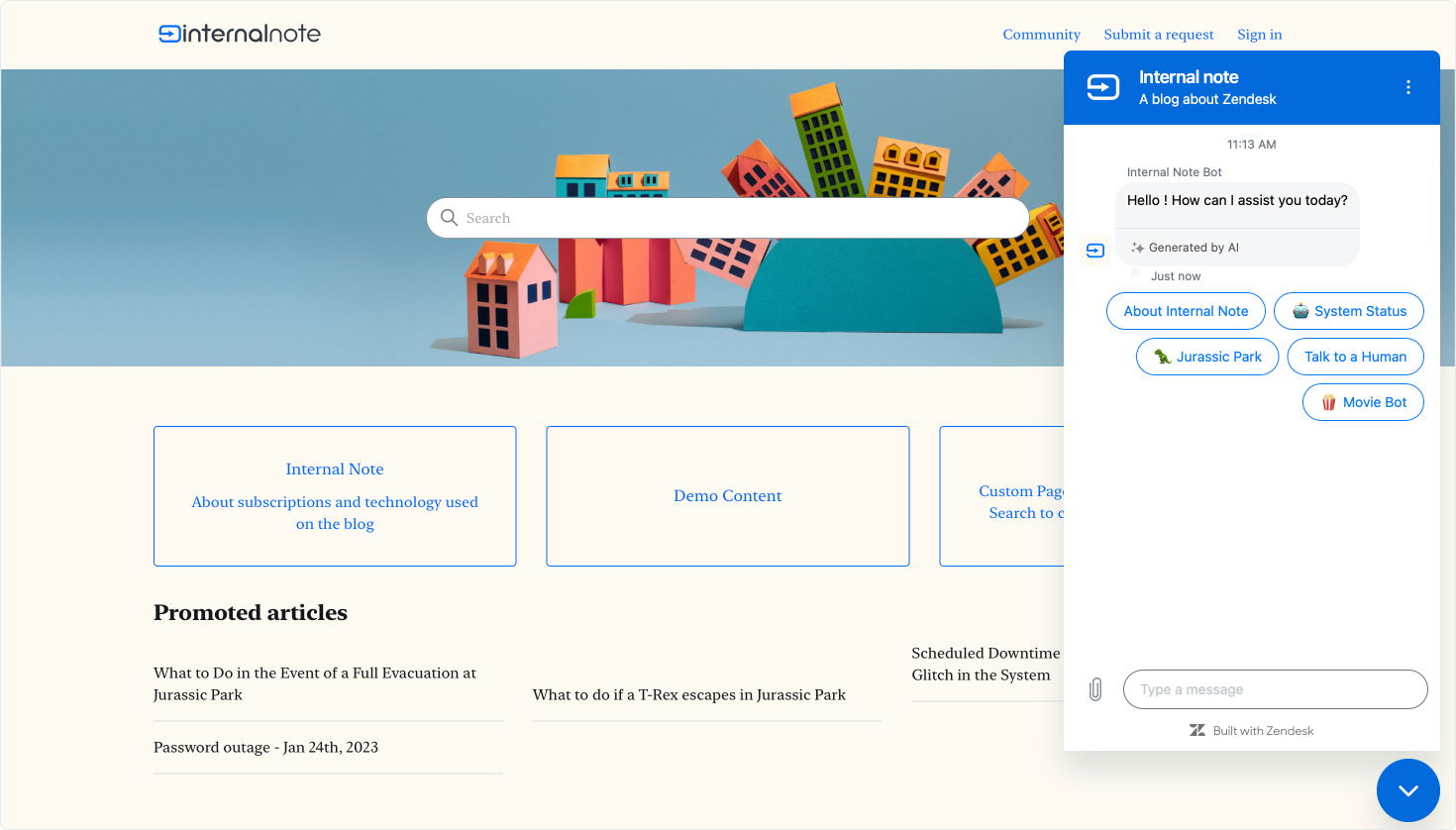Open the Demo Content category card
Image resolution: width=1456 pixels, height=830 pixels.
728,496
